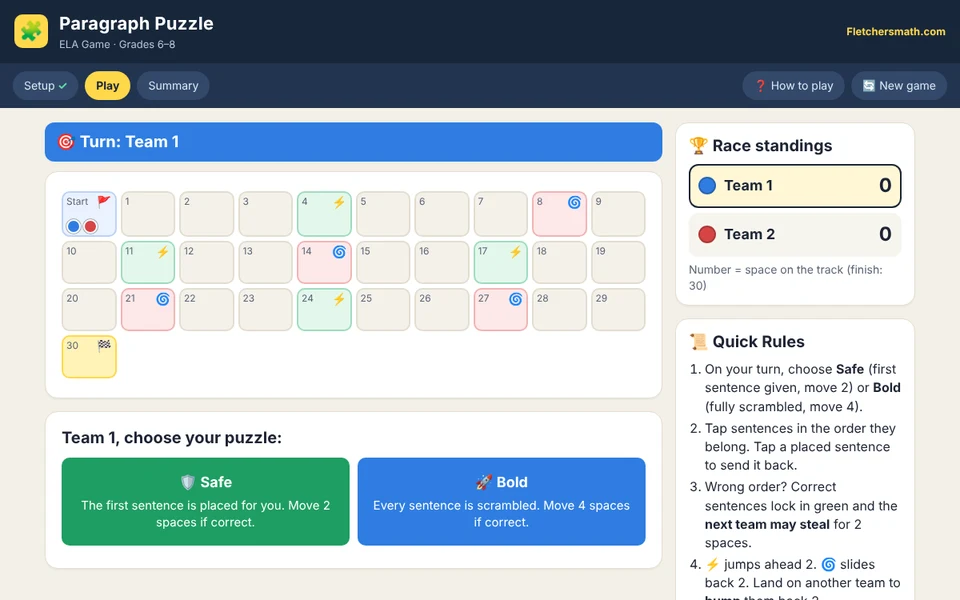Click board space 26
The height and width of the screenshot is (600, 960).
(x=441, y=309)
